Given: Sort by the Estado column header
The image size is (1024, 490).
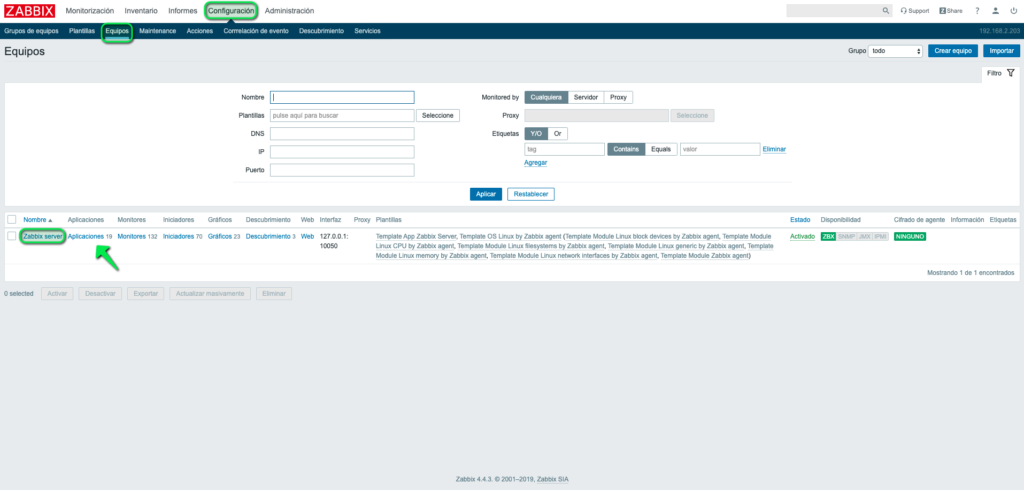Looking at the screenshot, I should [x=799, y=220].
